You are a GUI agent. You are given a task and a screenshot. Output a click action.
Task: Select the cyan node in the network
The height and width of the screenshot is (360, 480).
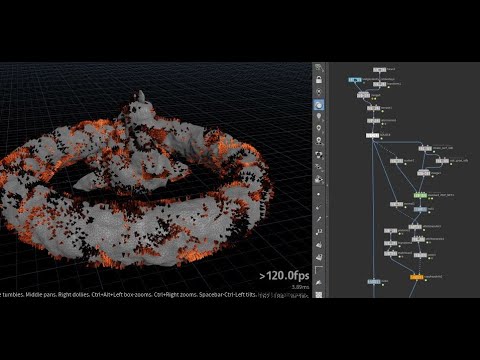(x=355, y=80)
